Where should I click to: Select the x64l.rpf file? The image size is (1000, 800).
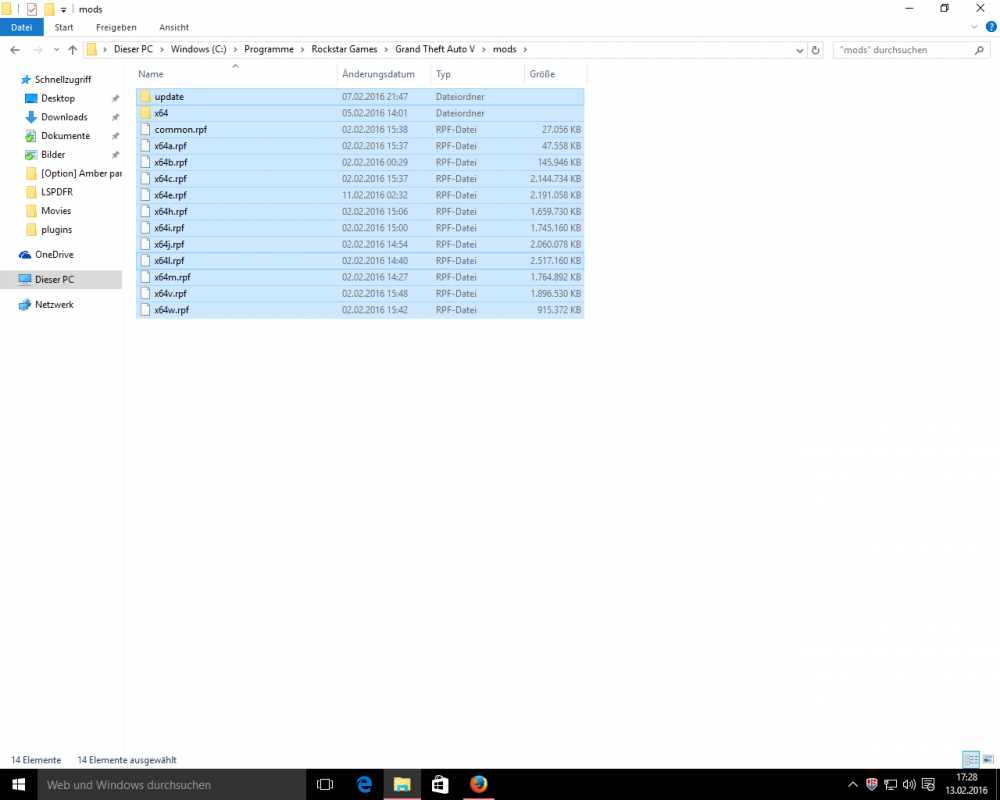[x=360, y=261]
